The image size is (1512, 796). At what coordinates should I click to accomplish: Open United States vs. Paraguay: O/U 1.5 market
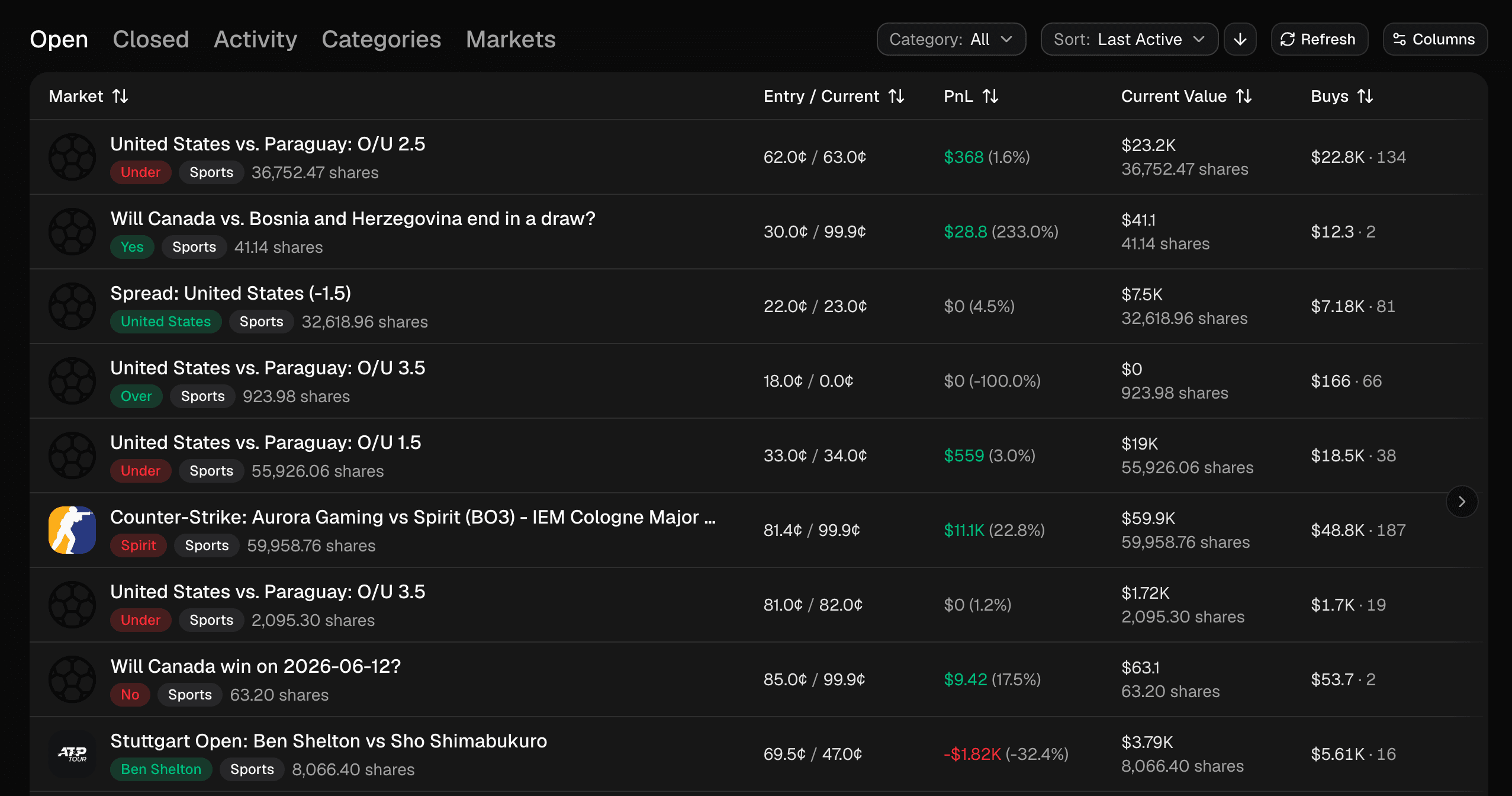pos(266,442)
